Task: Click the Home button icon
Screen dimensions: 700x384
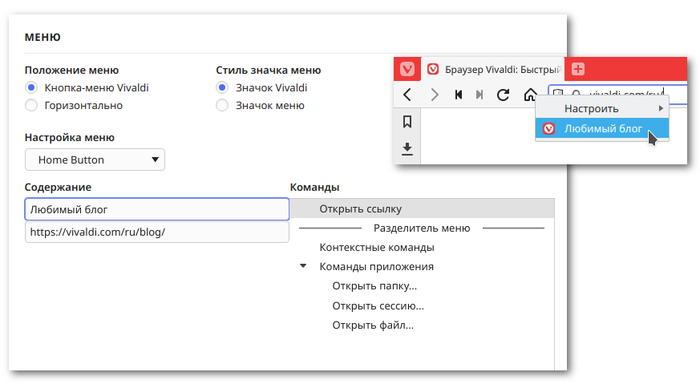Action: [x=530, y=95]
